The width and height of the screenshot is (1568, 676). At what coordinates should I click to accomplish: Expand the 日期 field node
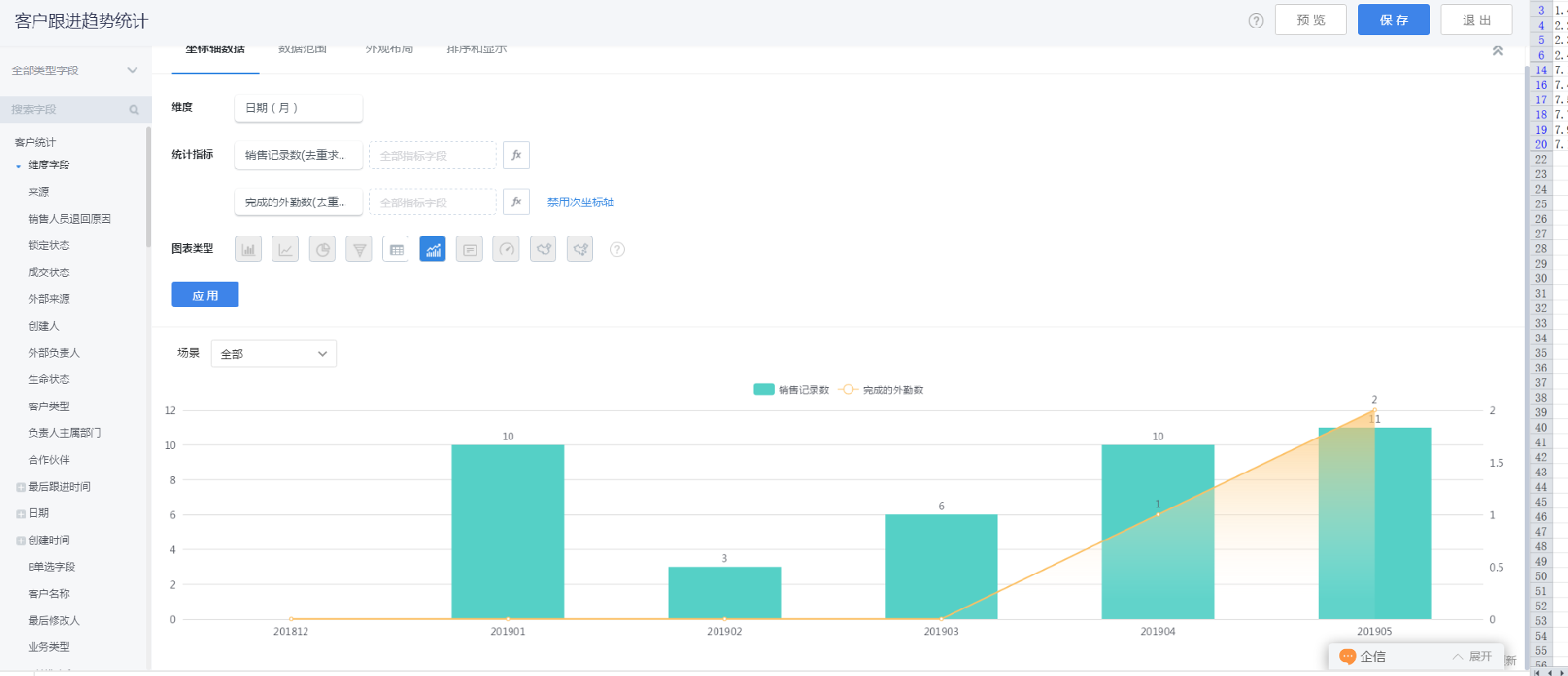(21, 514)
